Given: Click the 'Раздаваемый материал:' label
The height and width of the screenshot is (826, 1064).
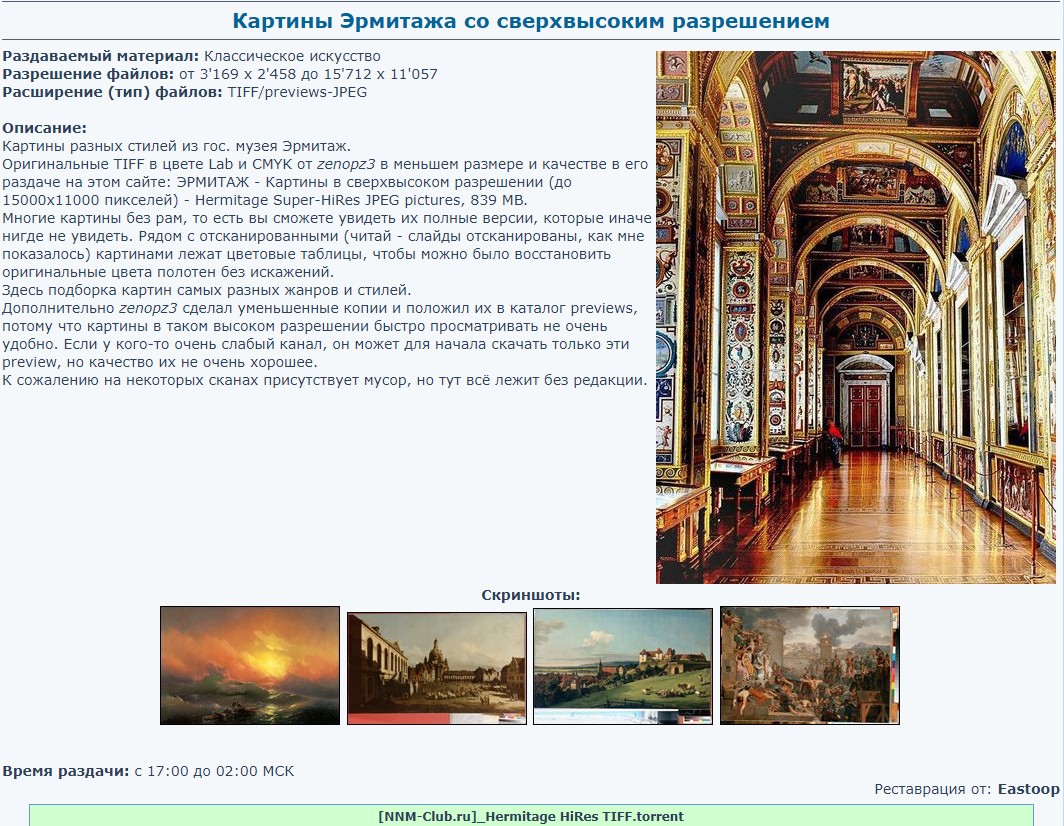Looking at the screenshot, I should pyautogui.click(x=101, y=56).
